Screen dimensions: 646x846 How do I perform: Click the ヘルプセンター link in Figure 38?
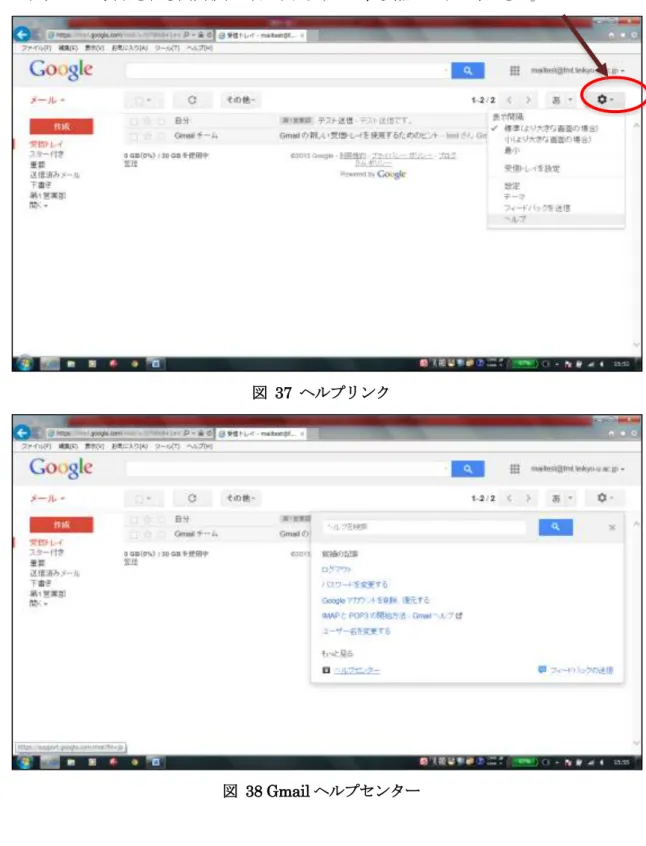tap(357, 670)
